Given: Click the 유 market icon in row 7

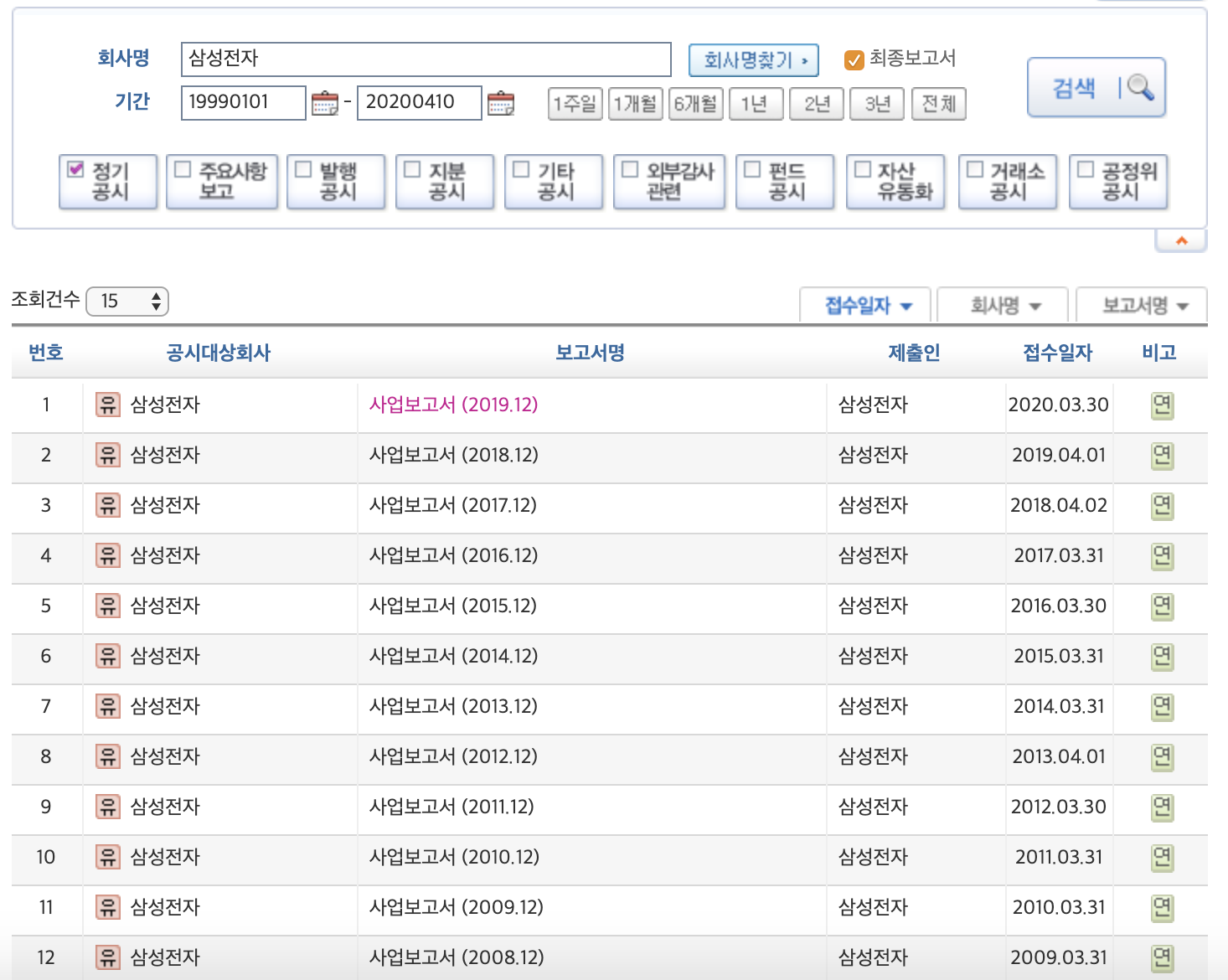Looking at the screenshot, I should (108, 706).
